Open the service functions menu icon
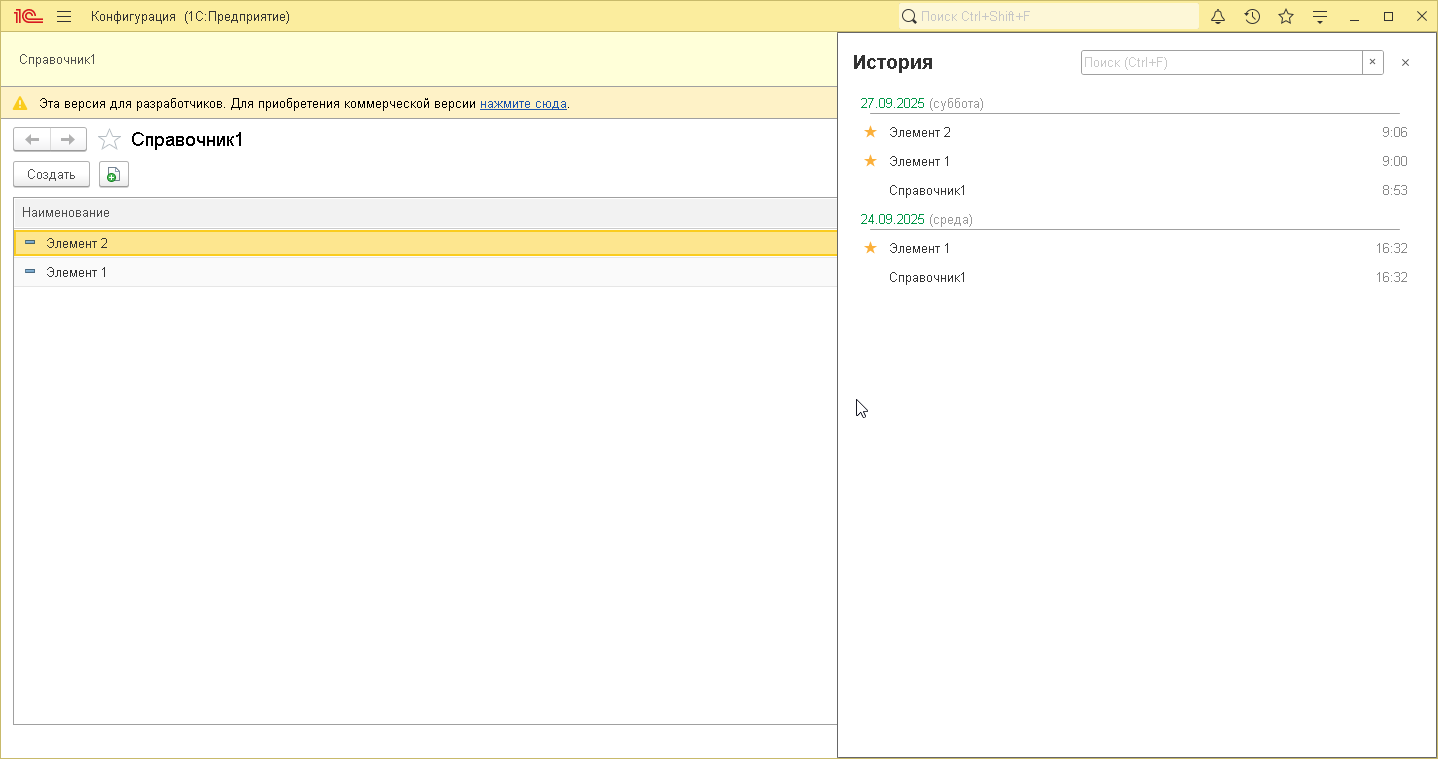The width and height of the screenshot is (1438, 759). point(1320,17)
